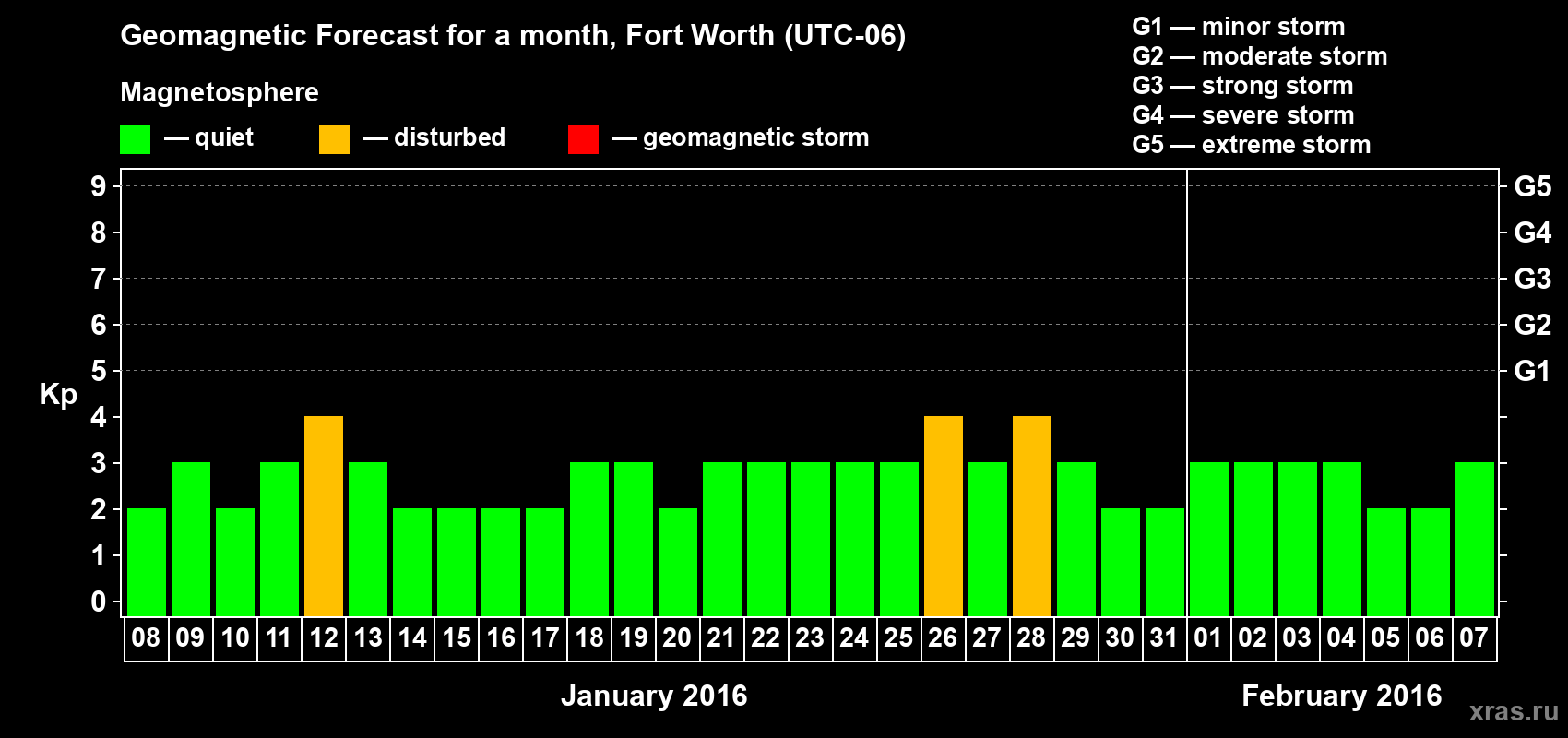This screenshot has width=1568, height=738.
Task: Click the G3 label on right axis
Action: (1533, 279)
